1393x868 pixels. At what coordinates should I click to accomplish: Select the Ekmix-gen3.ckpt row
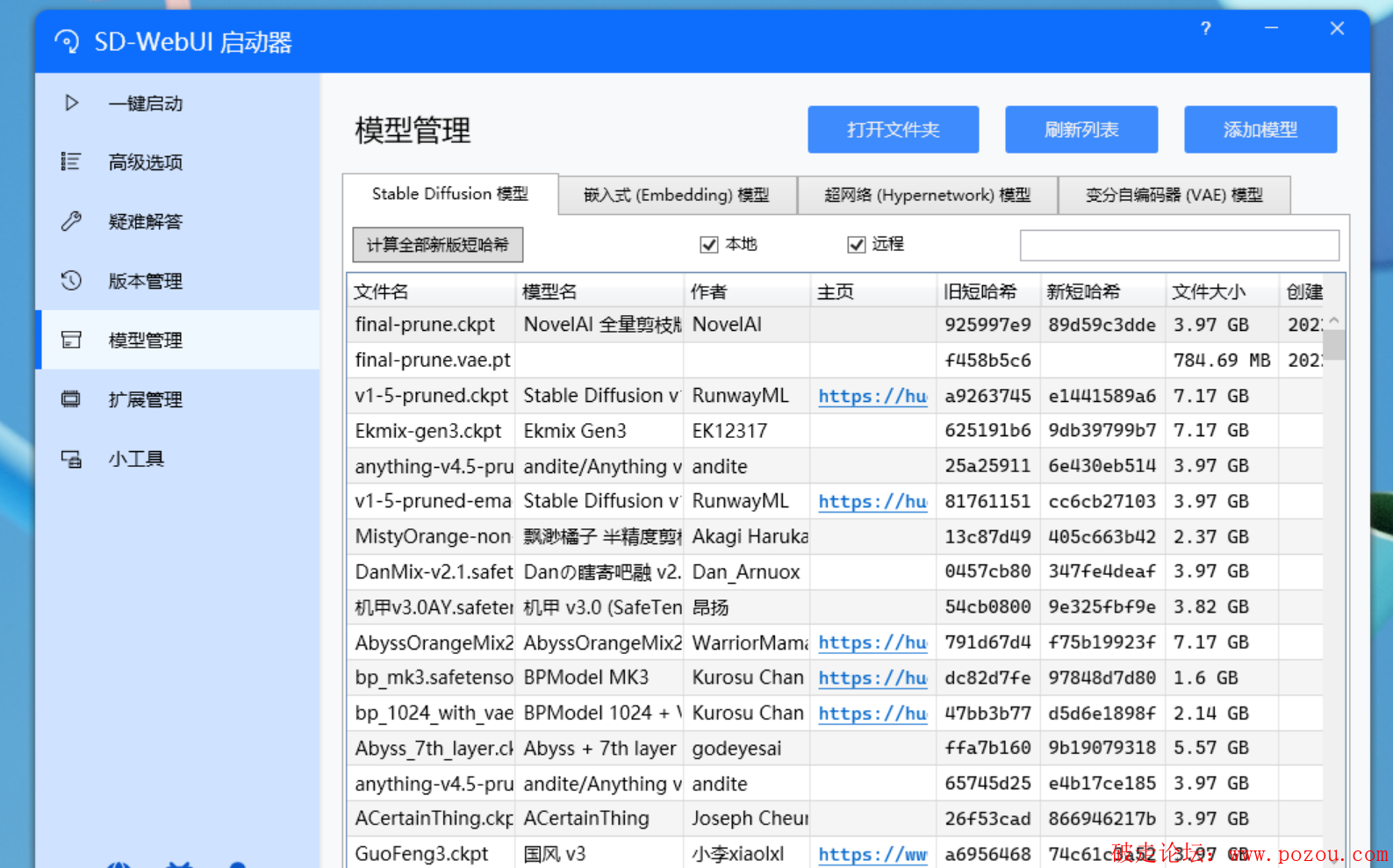835,431
